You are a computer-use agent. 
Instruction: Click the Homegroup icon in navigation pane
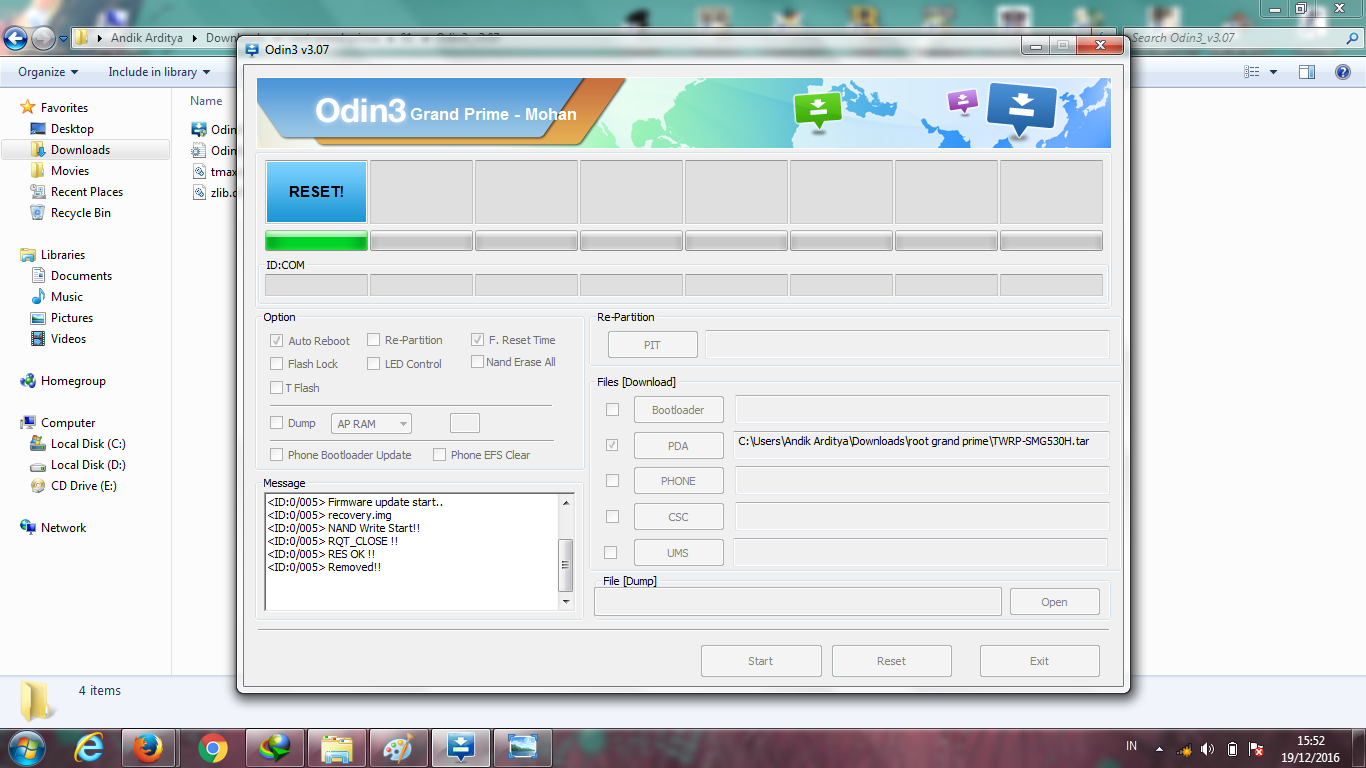point(28,381)
